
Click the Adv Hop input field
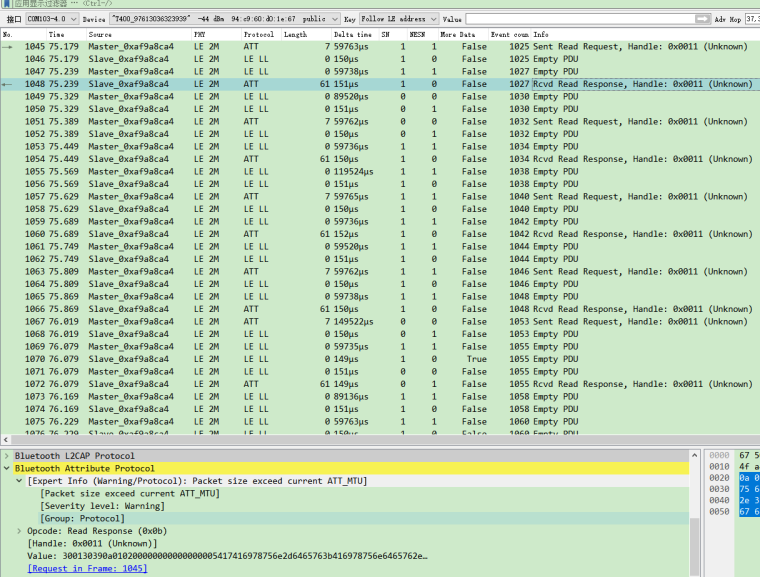pyautogui.click(x=751, y=19)
